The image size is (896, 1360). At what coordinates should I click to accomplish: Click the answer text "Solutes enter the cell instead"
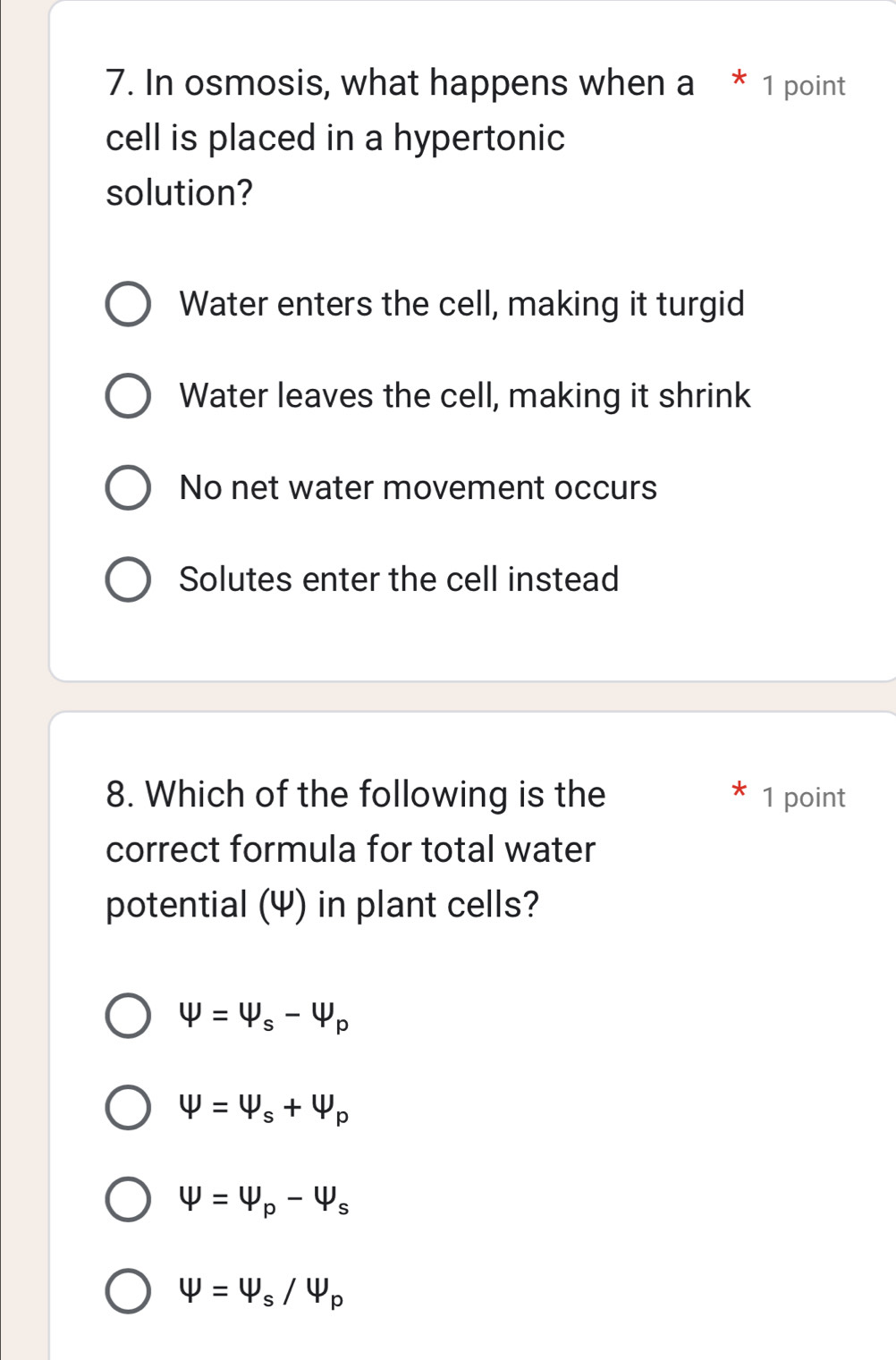pos(397,579)
